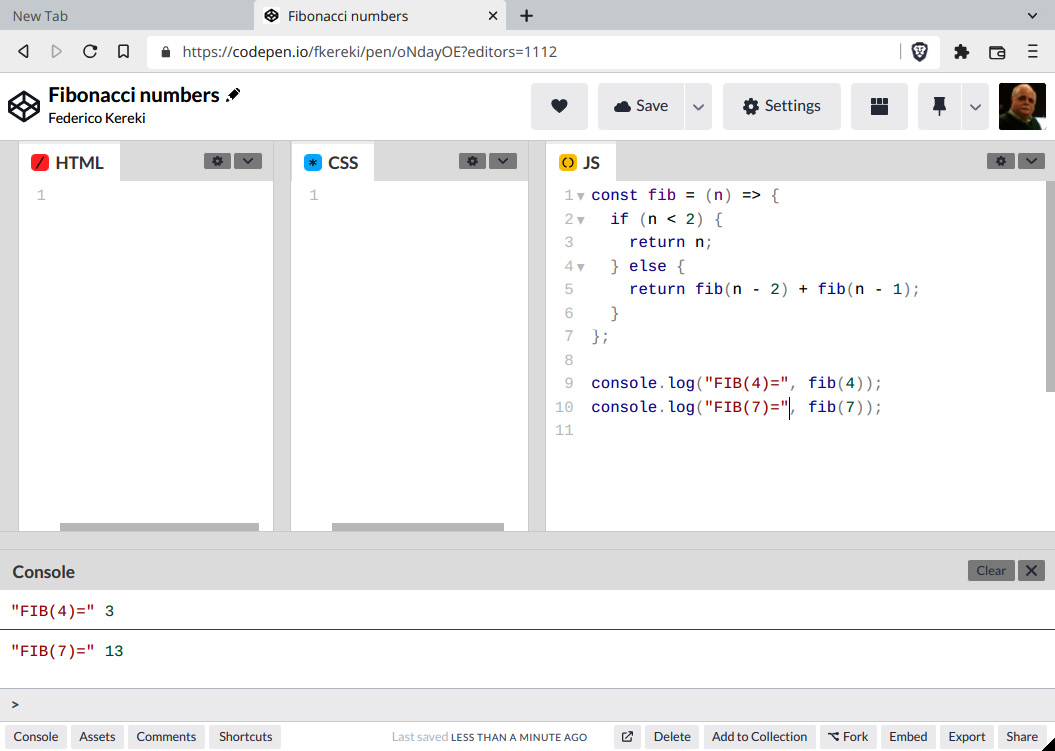Open the Shortcuts tab at the bottom
1055x751 pixels.
(244, 736)
